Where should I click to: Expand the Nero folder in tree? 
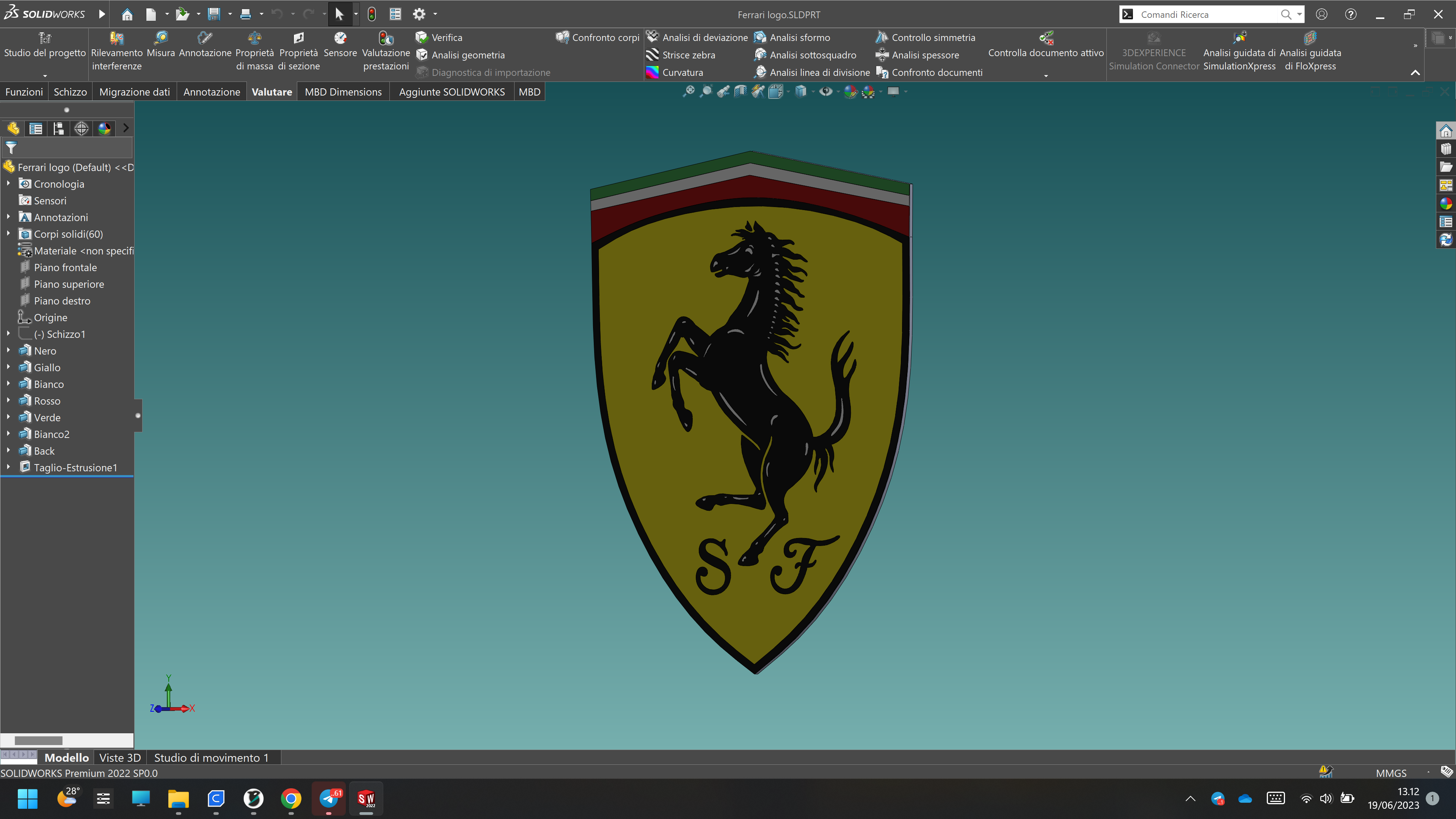pos(8,350)
